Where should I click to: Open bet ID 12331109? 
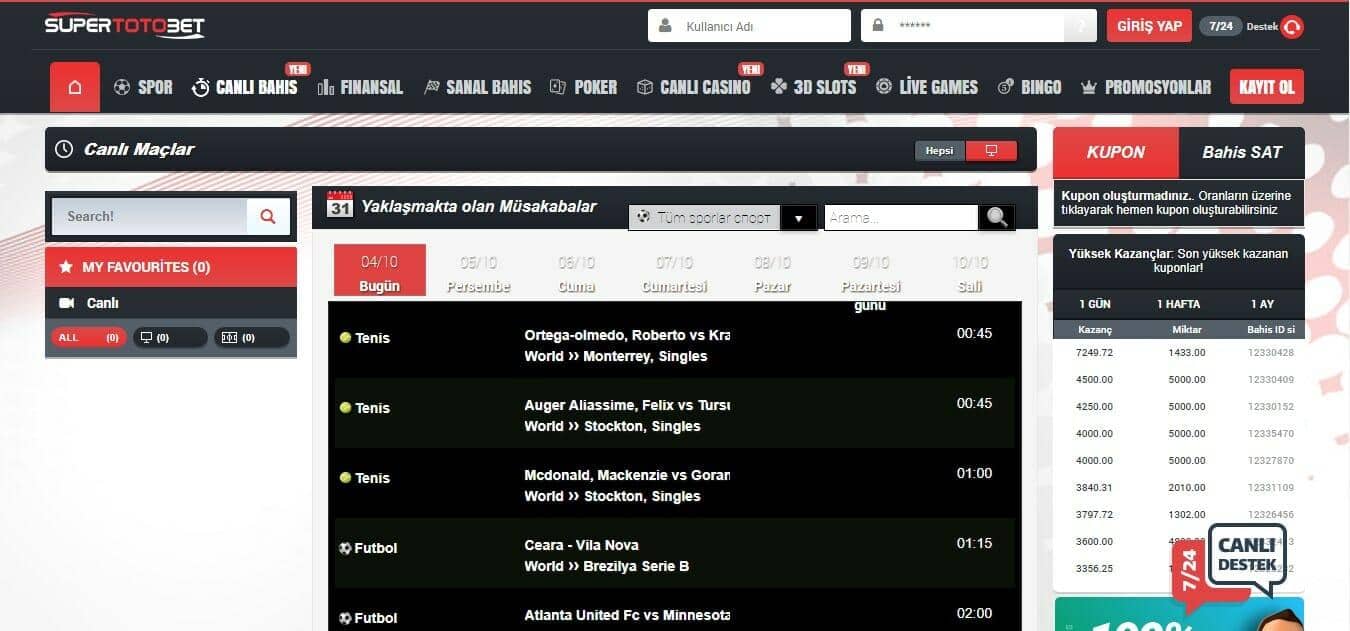click(1271, 487)
